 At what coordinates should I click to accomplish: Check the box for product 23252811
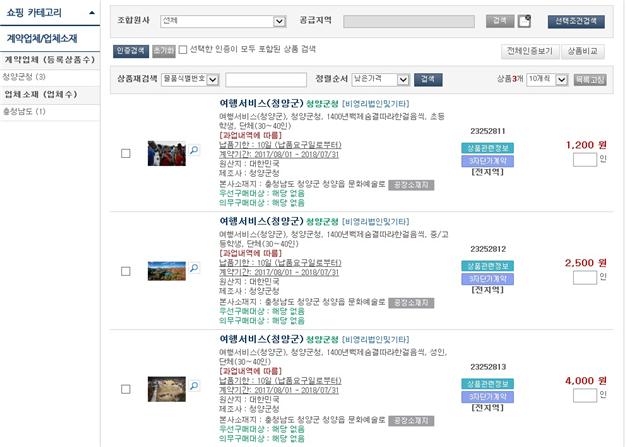126,153
